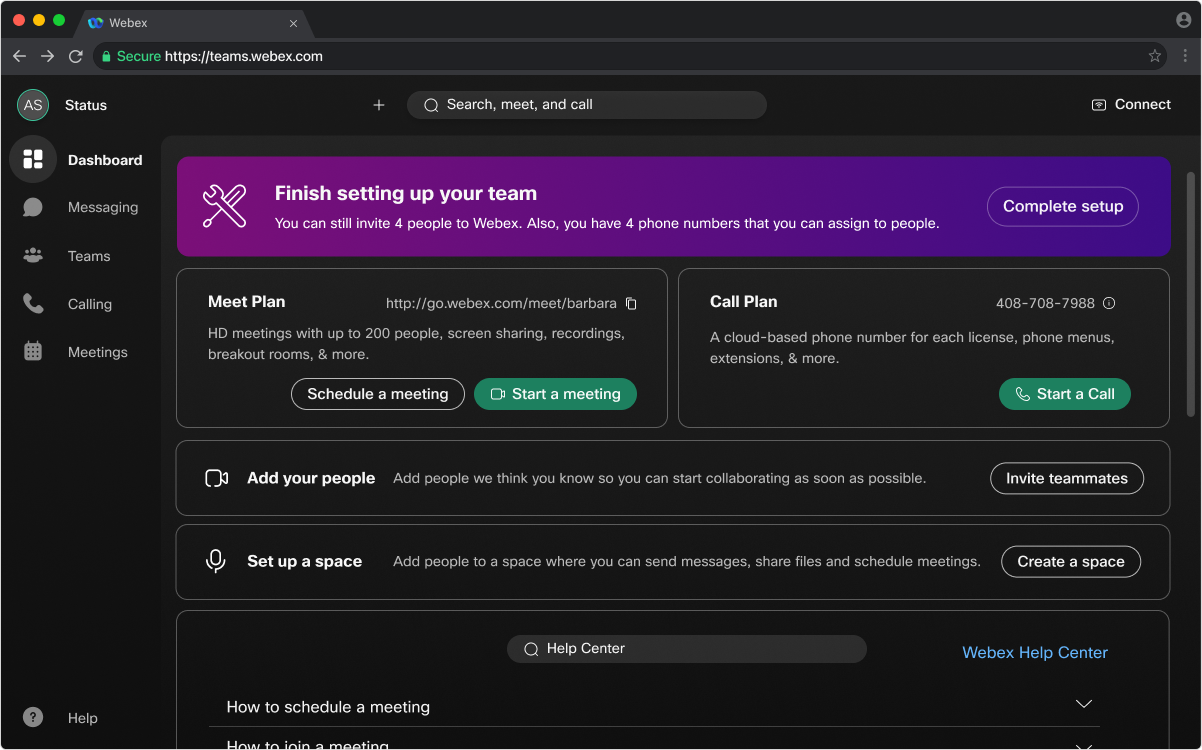Open the Dashboard section icon
1202x750 pixels.
click(33, 159)
